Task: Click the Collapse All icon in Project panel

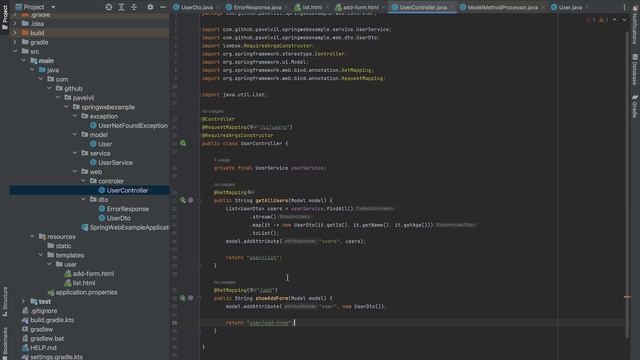Action: [x=134, y=7]
